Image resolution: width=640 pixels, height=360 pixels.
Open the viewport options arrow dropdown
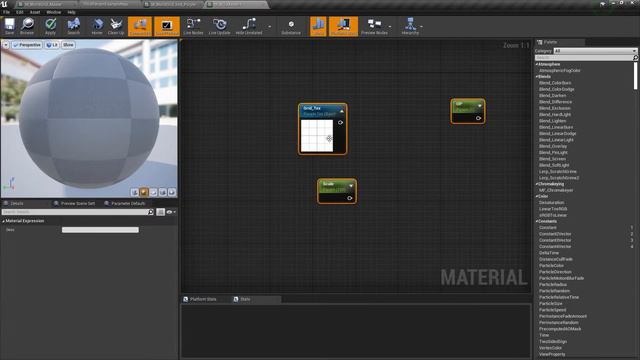[x=6, y=45]
